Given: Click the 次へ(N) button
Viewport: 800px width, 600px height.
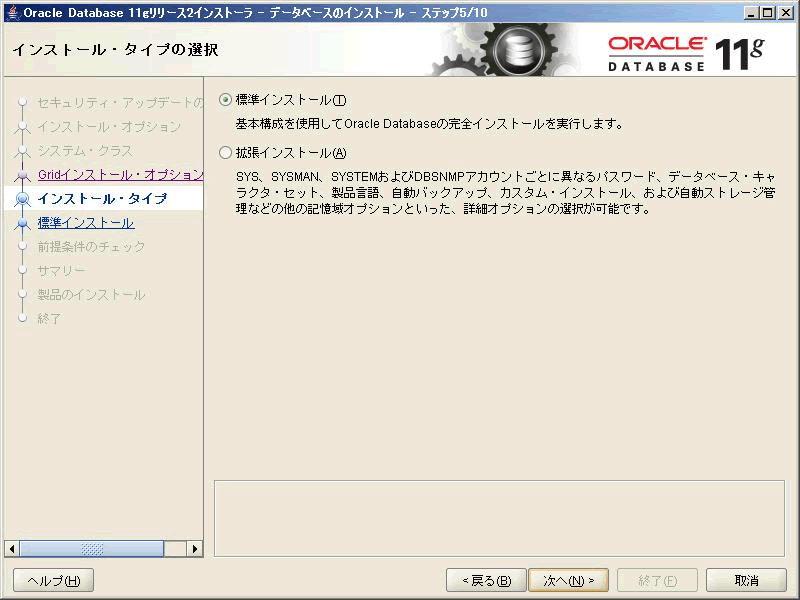Looking at the screenshot, I should (568, 580).
